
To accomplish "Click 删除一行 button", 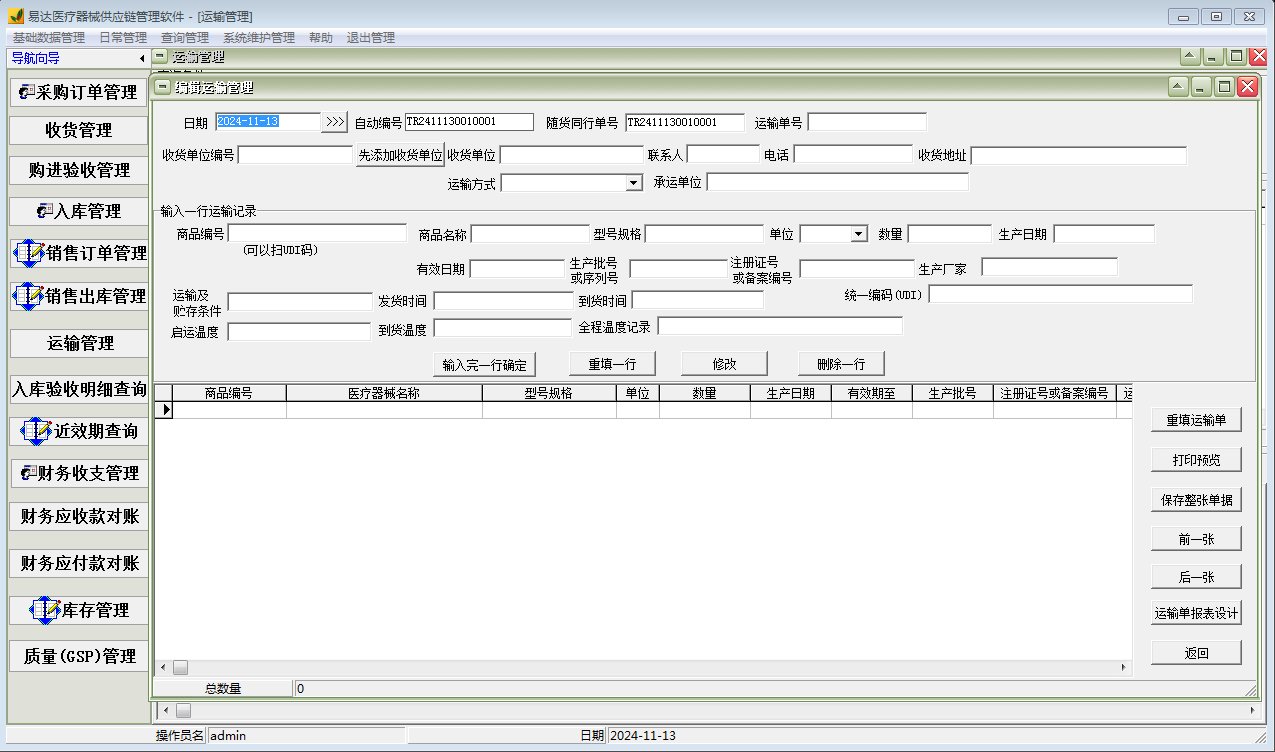I will (841, 363).
